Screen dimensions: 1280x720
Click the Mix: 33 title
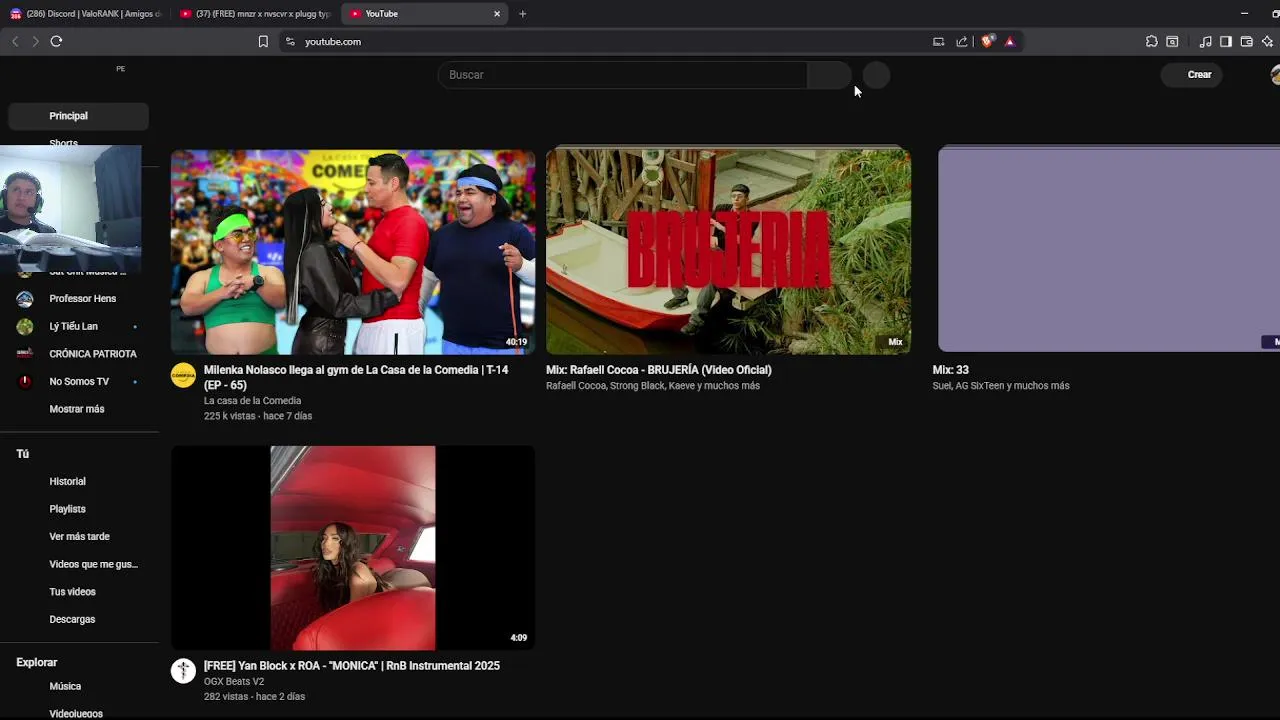(x=951, y=370)
